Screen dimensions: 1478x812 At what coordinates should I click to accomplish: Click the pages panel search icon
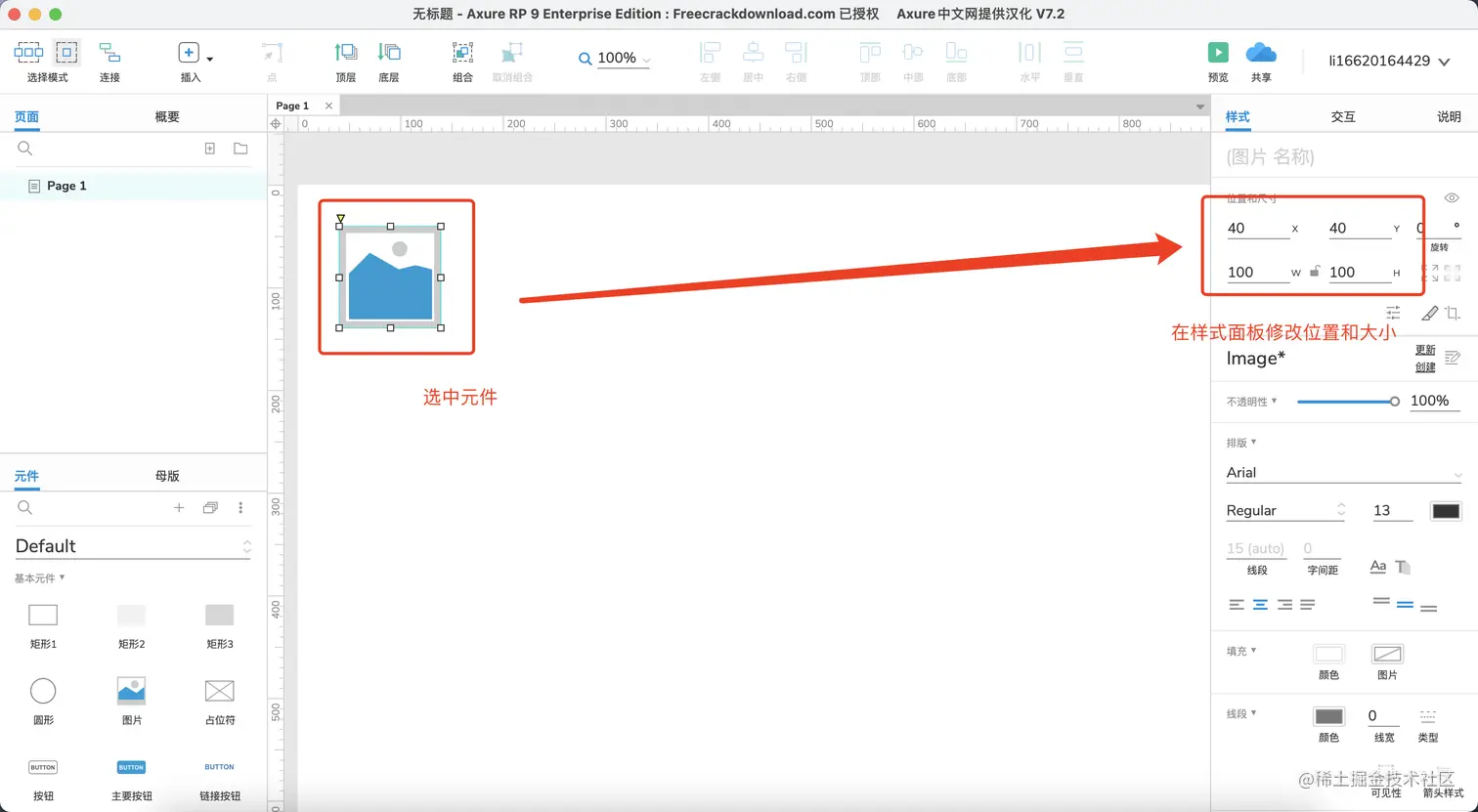[x=25, y=149]
